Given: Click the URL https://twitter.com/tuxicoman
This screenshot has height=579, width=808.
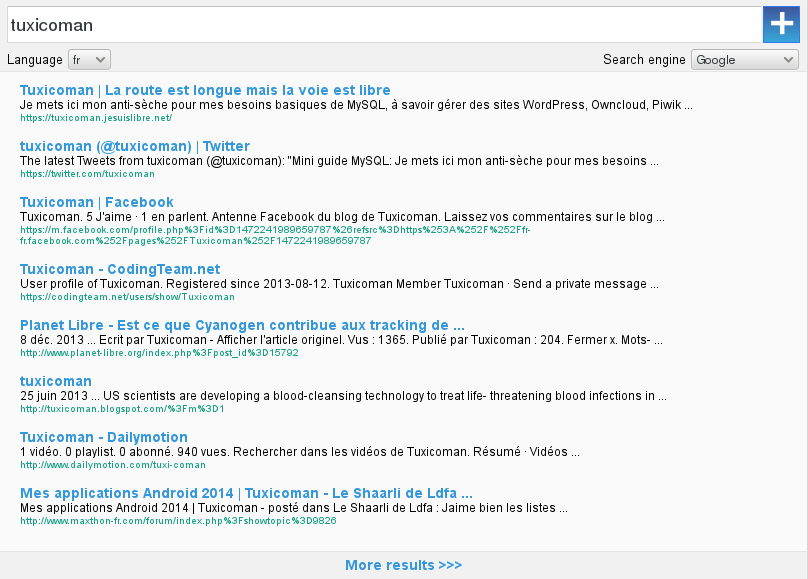Looking at the screenshot, I should coord(87,174).
